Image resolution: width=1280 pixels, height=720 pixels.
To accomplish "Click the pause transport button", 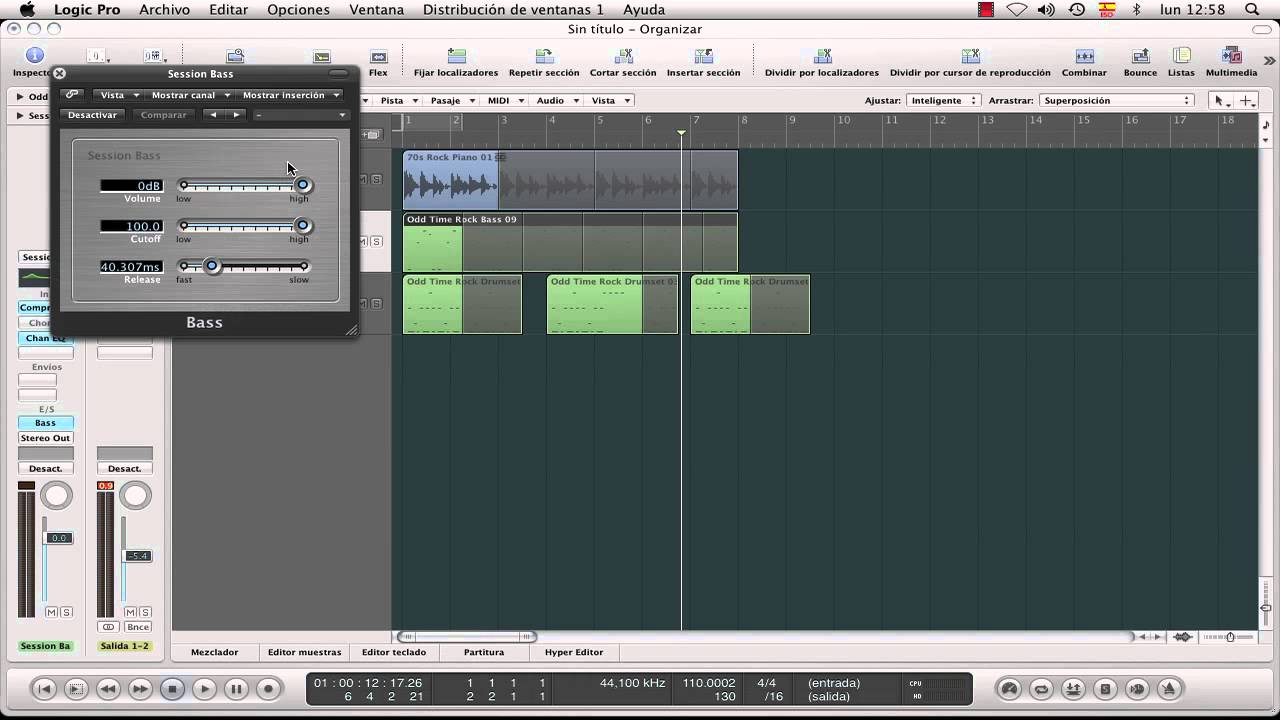I will click(236, 689).
